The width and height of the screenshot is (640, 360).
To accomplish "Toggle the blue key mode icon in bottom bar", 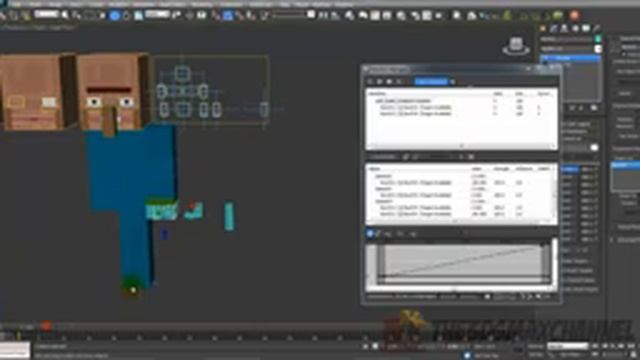I will (467, 355).
